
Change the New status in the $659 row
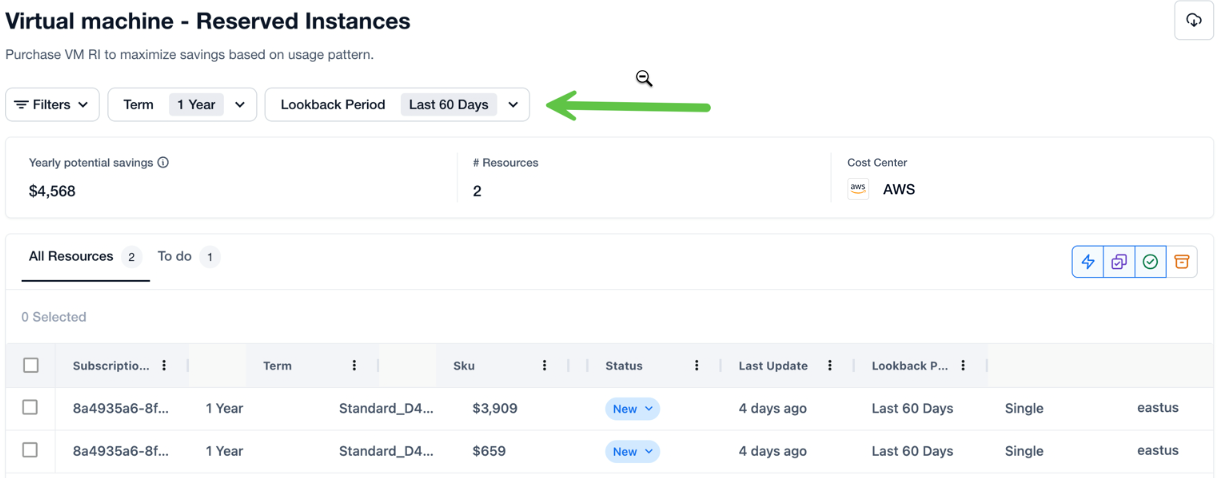click(632, 452)
